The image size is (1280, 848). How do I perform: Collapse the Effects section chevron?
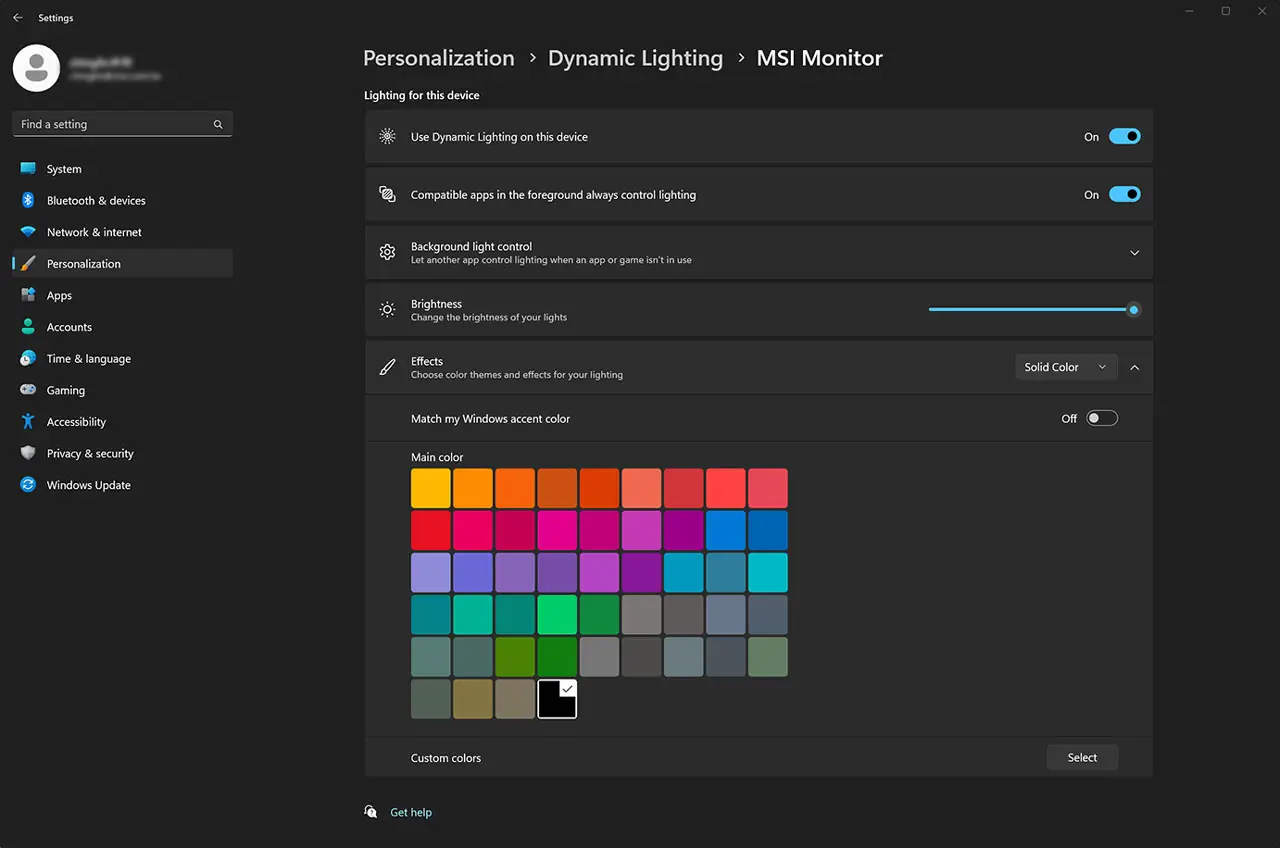point(1134,367)
